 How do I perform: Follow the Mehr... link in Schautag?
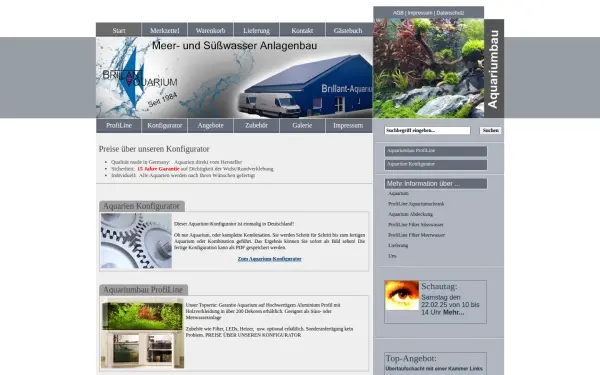(453, 312)
